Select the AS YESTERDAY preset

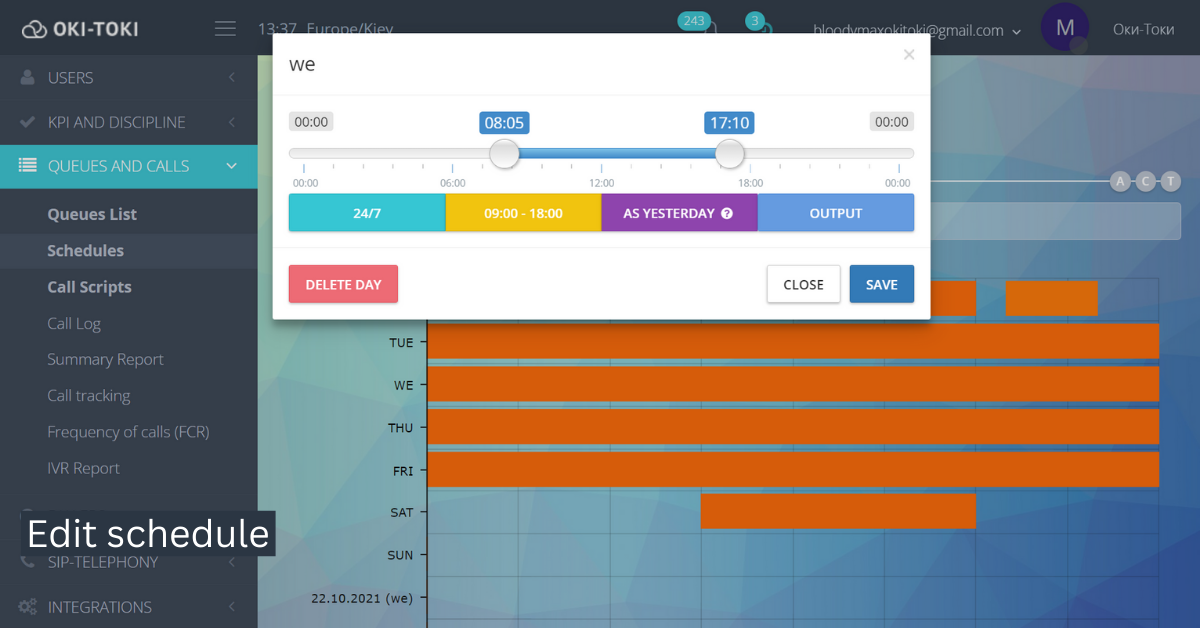point(679,212)
